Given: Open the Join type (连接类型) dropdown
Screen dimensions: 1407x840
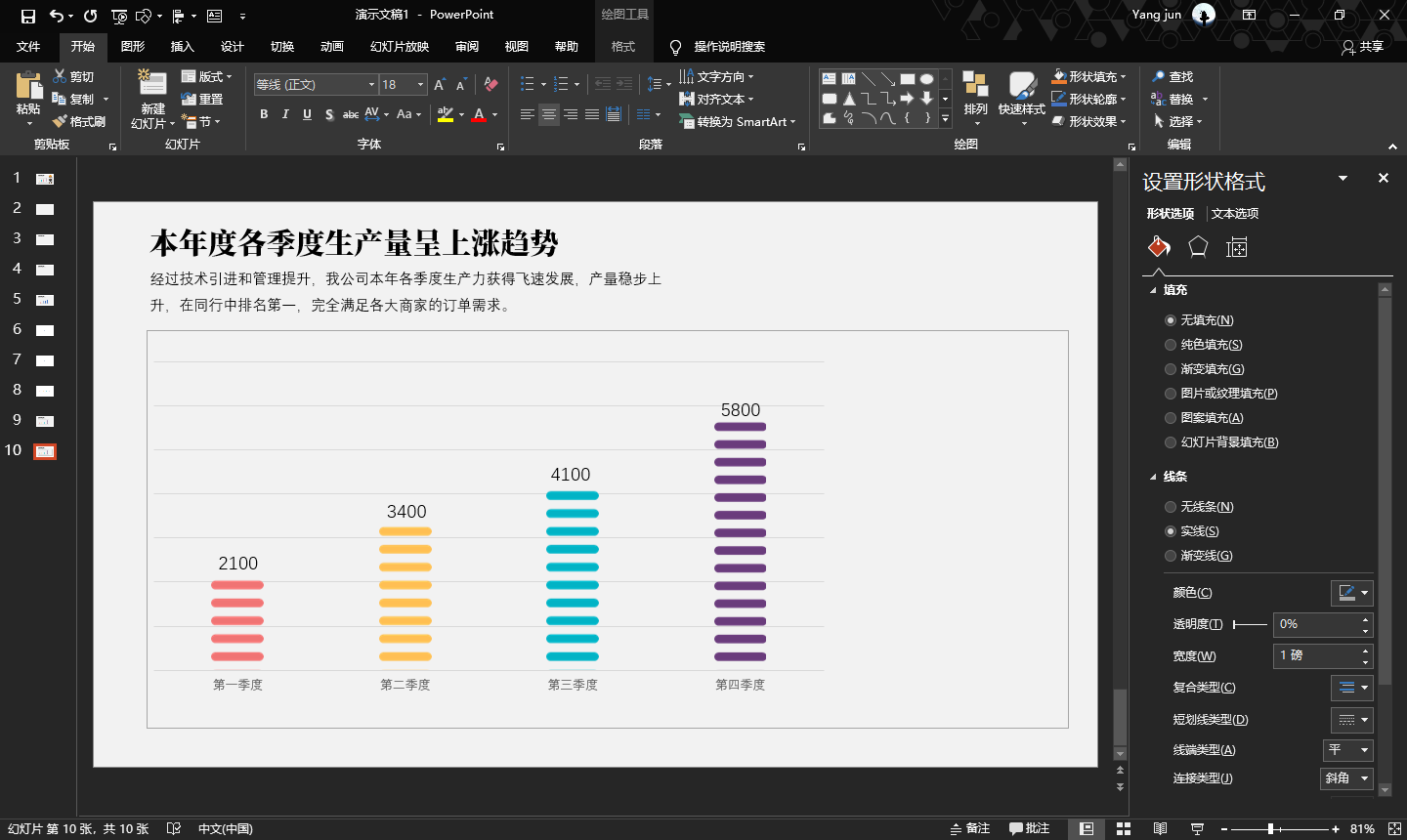Looking at the screenshot, I should tap(1346, 778).
